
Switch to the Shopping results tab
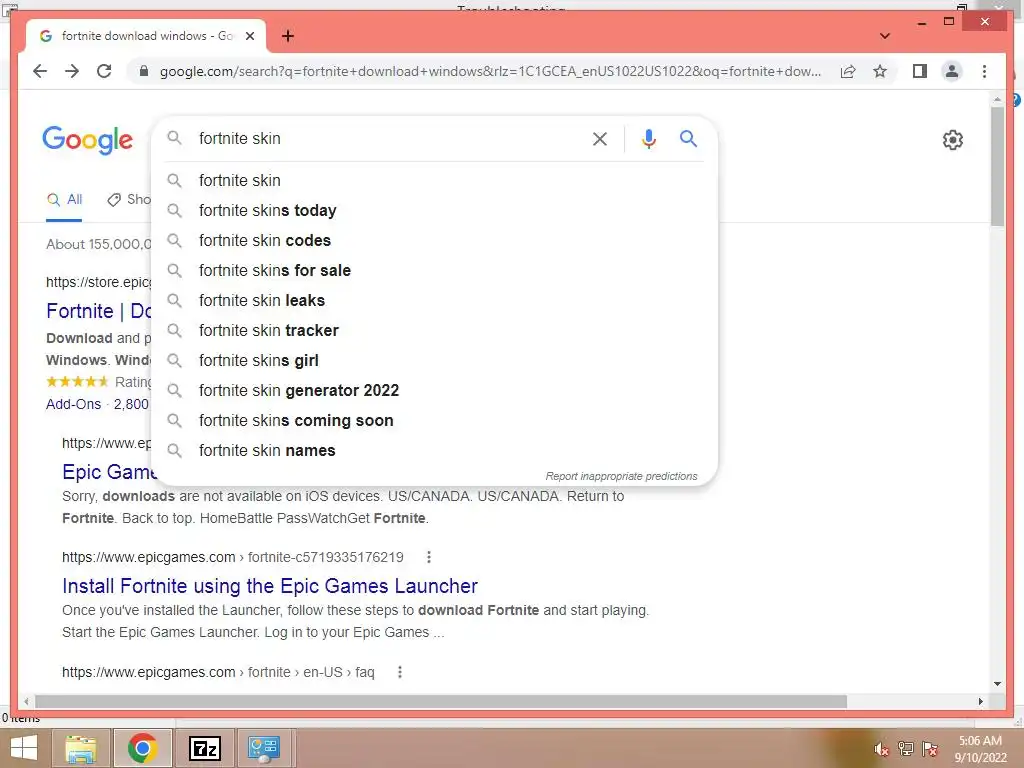coord(129,200)
